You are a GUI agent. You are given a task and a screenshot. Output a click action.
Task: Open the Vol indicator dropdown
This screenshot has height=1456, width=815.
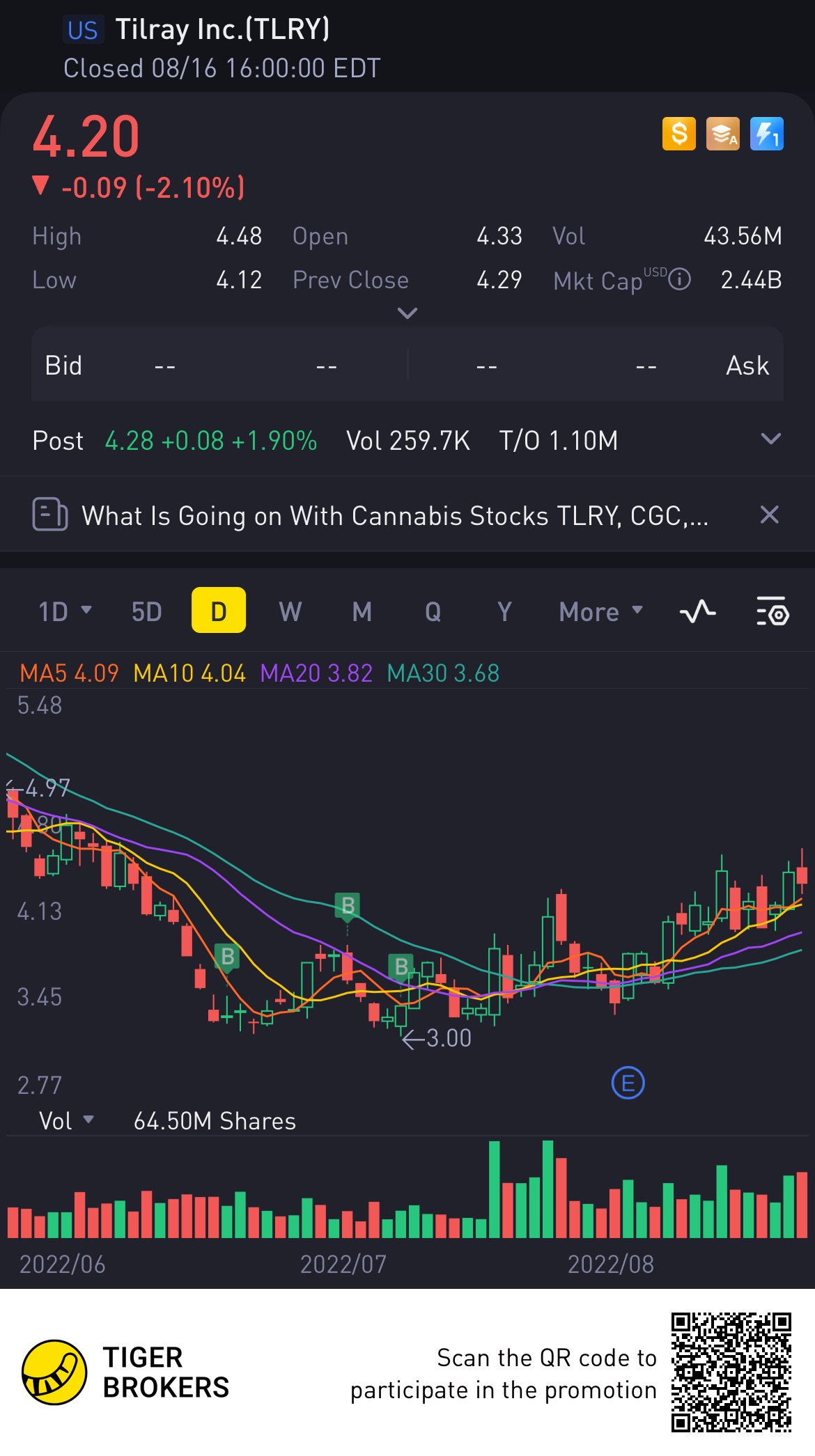pos(66,1120)
